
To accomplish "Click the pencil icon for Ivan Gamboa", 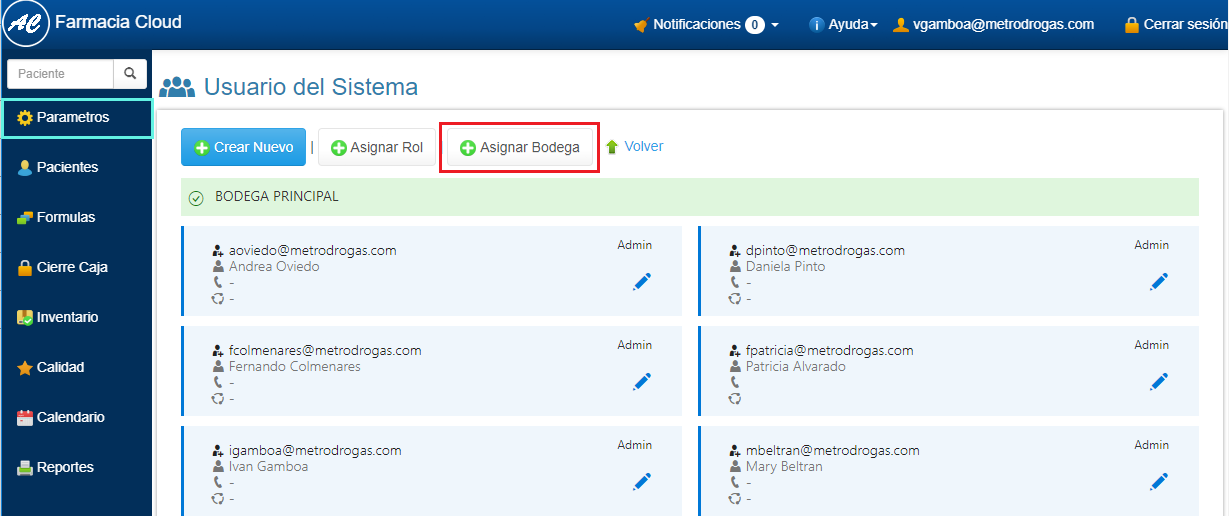I will [x=642, y=482].
